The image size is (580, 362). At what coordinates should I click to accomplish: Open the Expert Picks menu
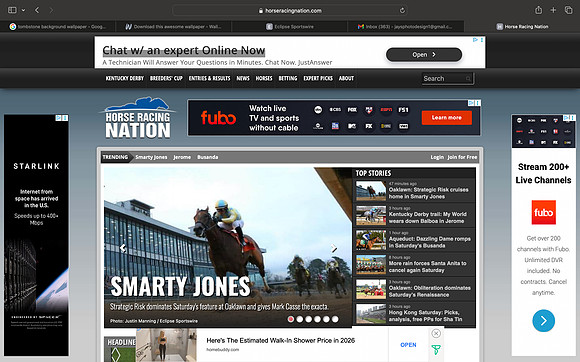tap(318, 78)
